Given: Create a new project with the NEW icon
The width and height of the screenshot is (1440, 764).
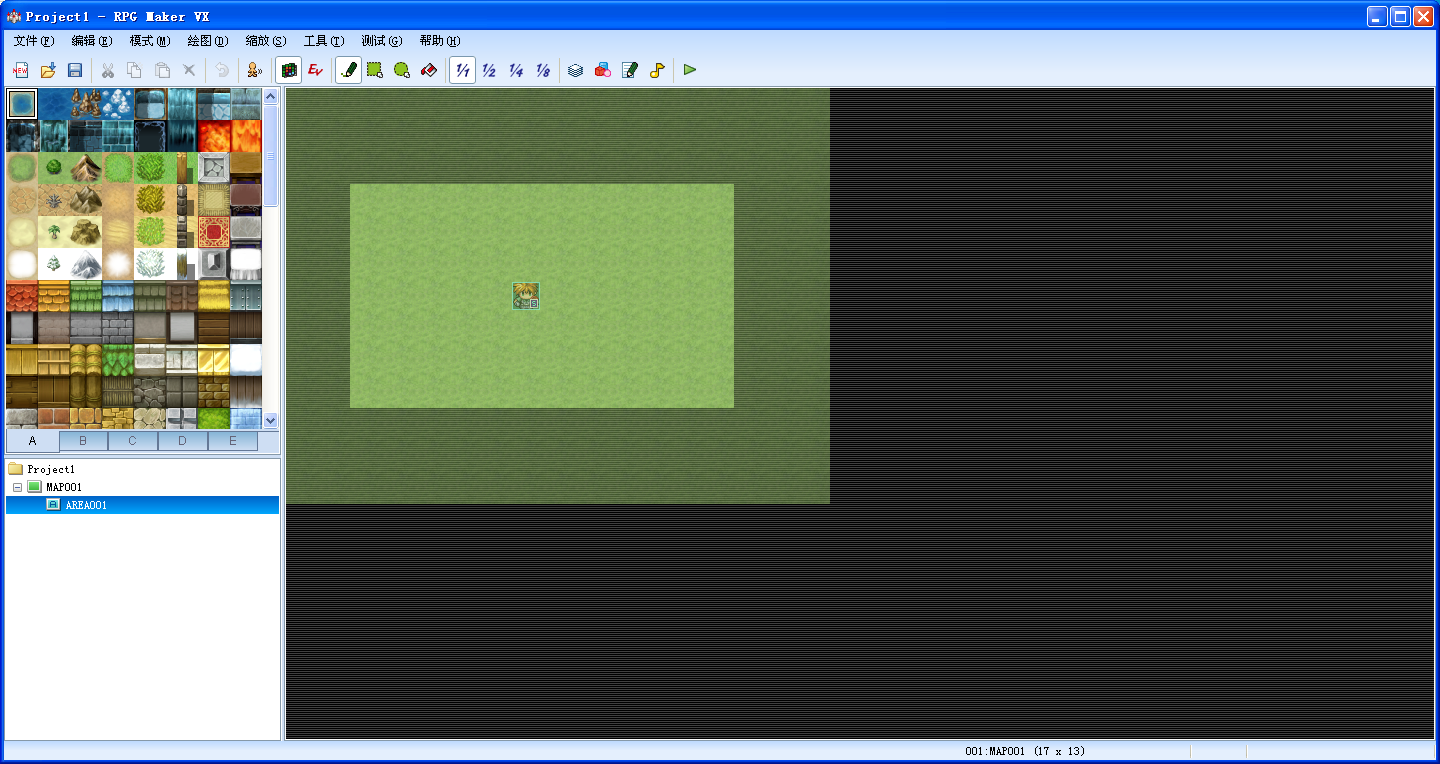Looking at the screenshot, I should click(21, 70).
